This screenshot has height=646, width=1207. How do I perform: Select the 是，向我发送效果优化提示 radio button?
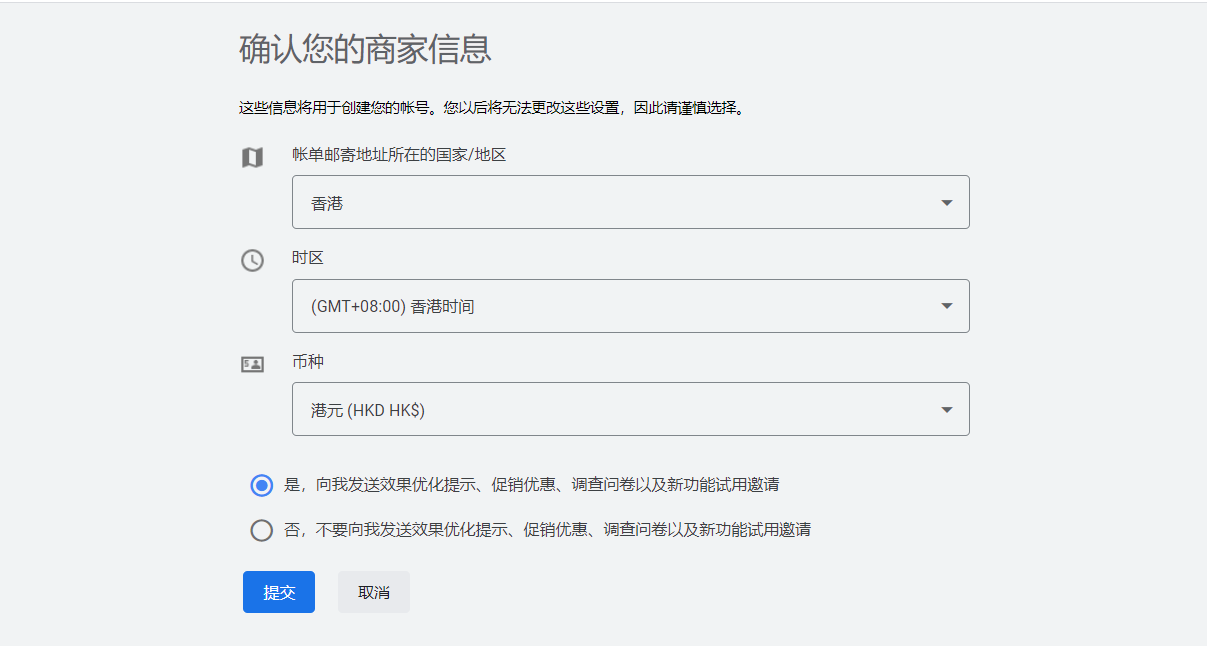click(261, 486)
